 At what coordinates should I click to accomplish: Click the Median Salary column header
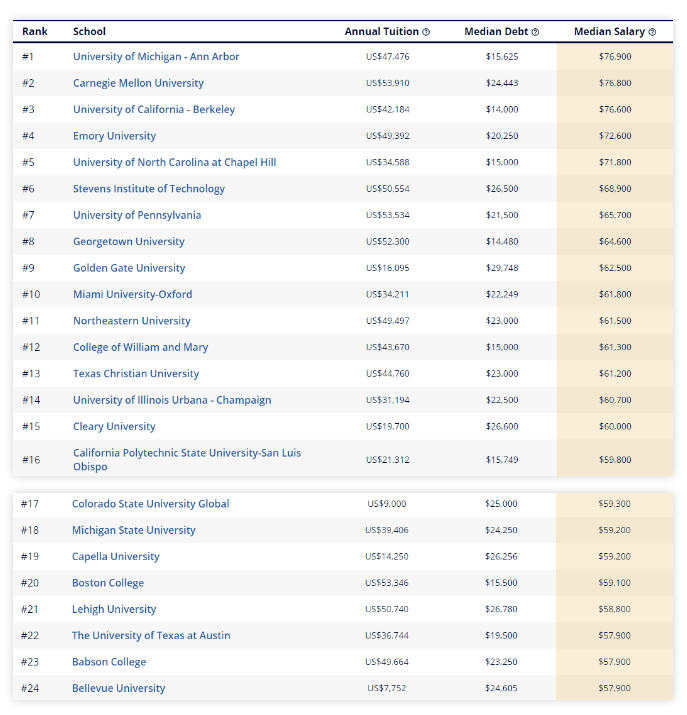click(610, 31)
